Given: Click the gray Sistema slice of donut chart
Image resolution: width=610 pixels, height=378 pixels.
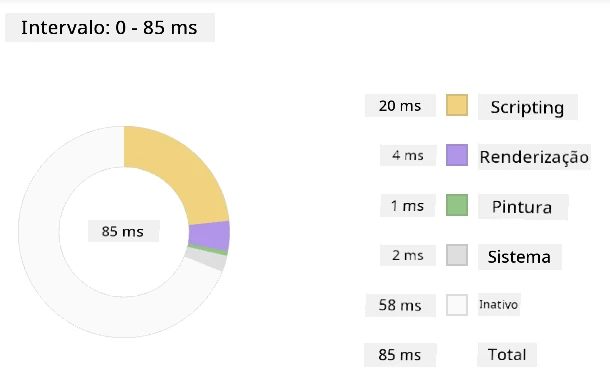Looking at the screenshot, I should (x=206, y=259).
